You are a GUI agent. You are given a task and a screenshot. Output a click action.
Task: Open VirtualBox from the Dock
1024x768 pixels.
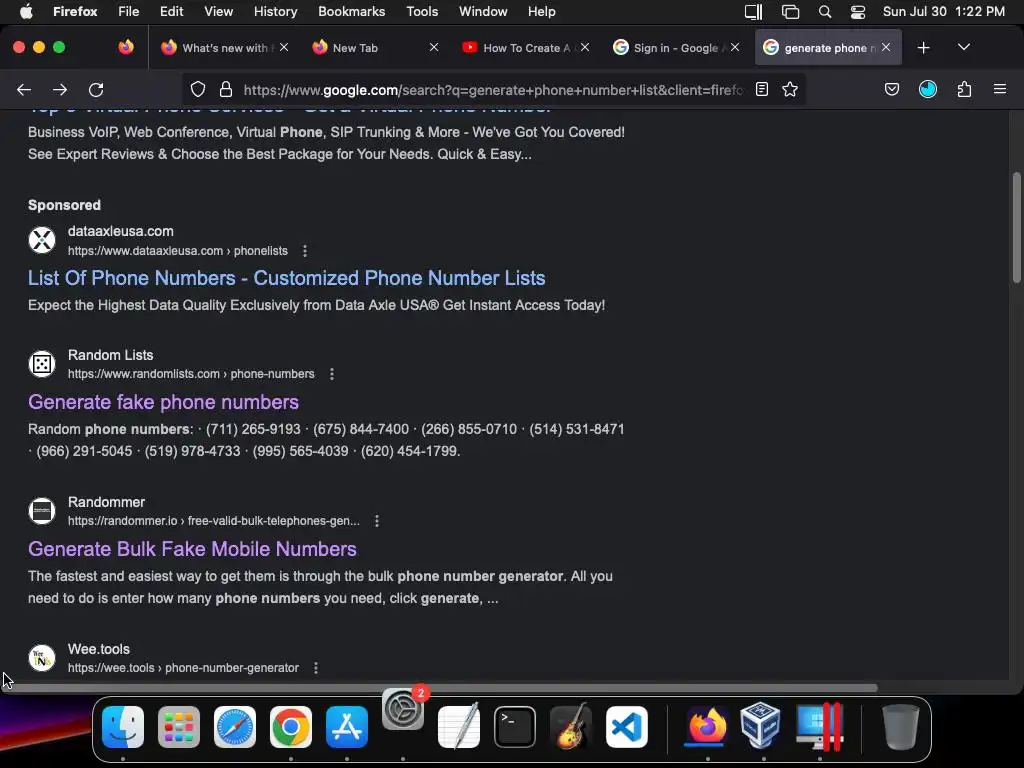pos(760,725)
